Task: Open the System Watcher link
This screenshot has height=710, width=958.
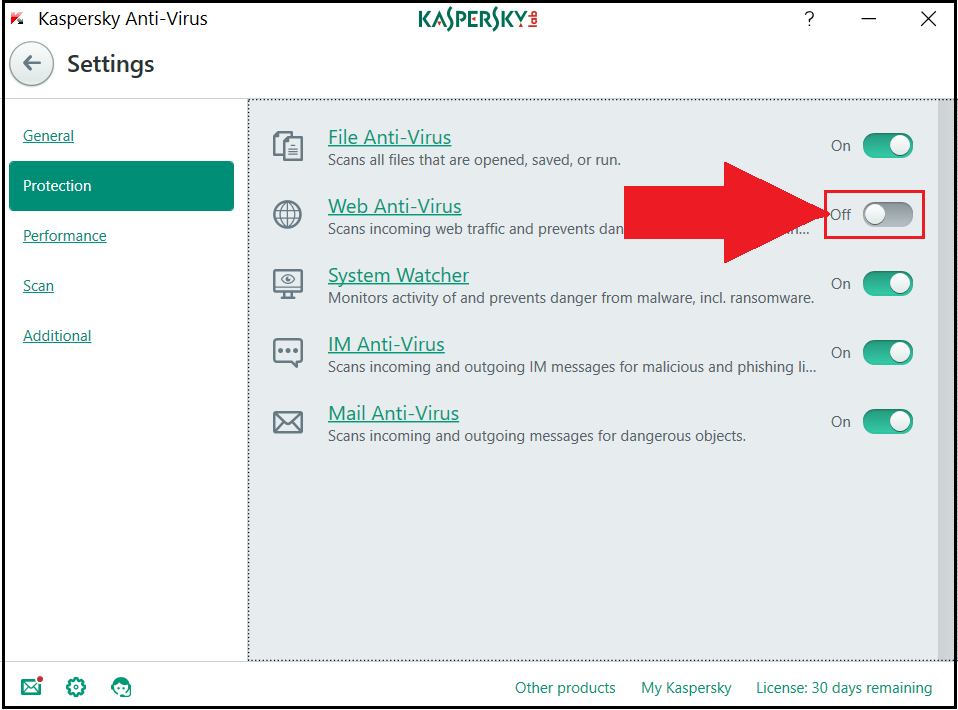Action: (x=398, y=276)
